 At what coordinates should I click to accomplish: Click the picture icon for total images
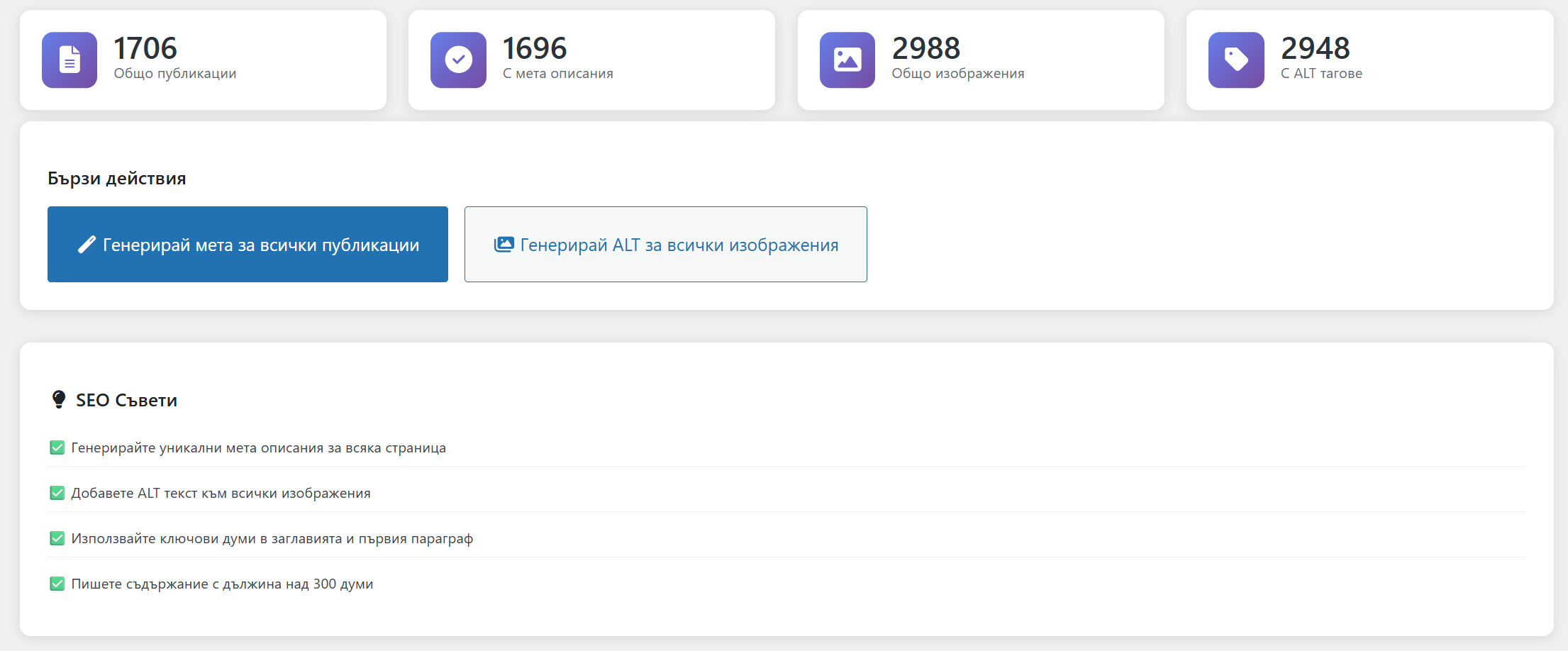pos(847,60)
